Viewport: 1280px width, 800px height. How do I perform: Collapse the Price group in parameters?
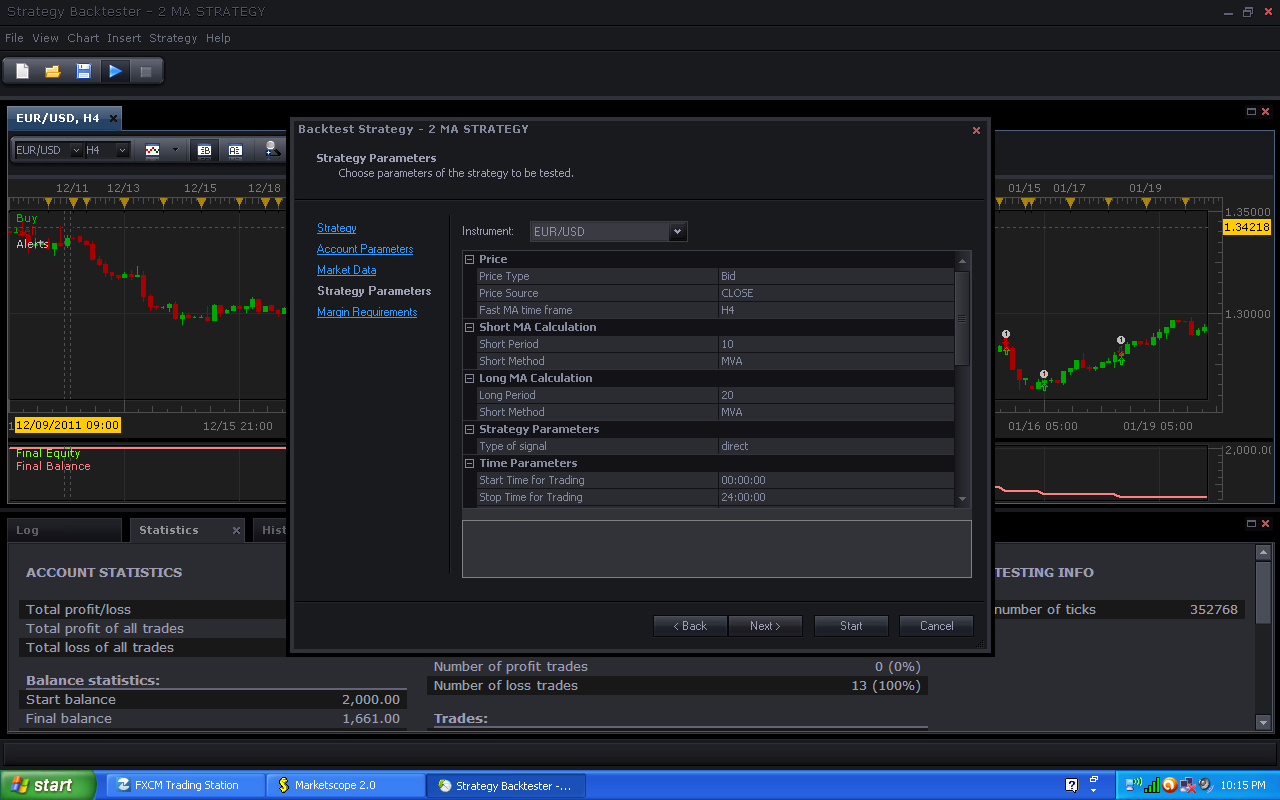click(x=470, y=259)
